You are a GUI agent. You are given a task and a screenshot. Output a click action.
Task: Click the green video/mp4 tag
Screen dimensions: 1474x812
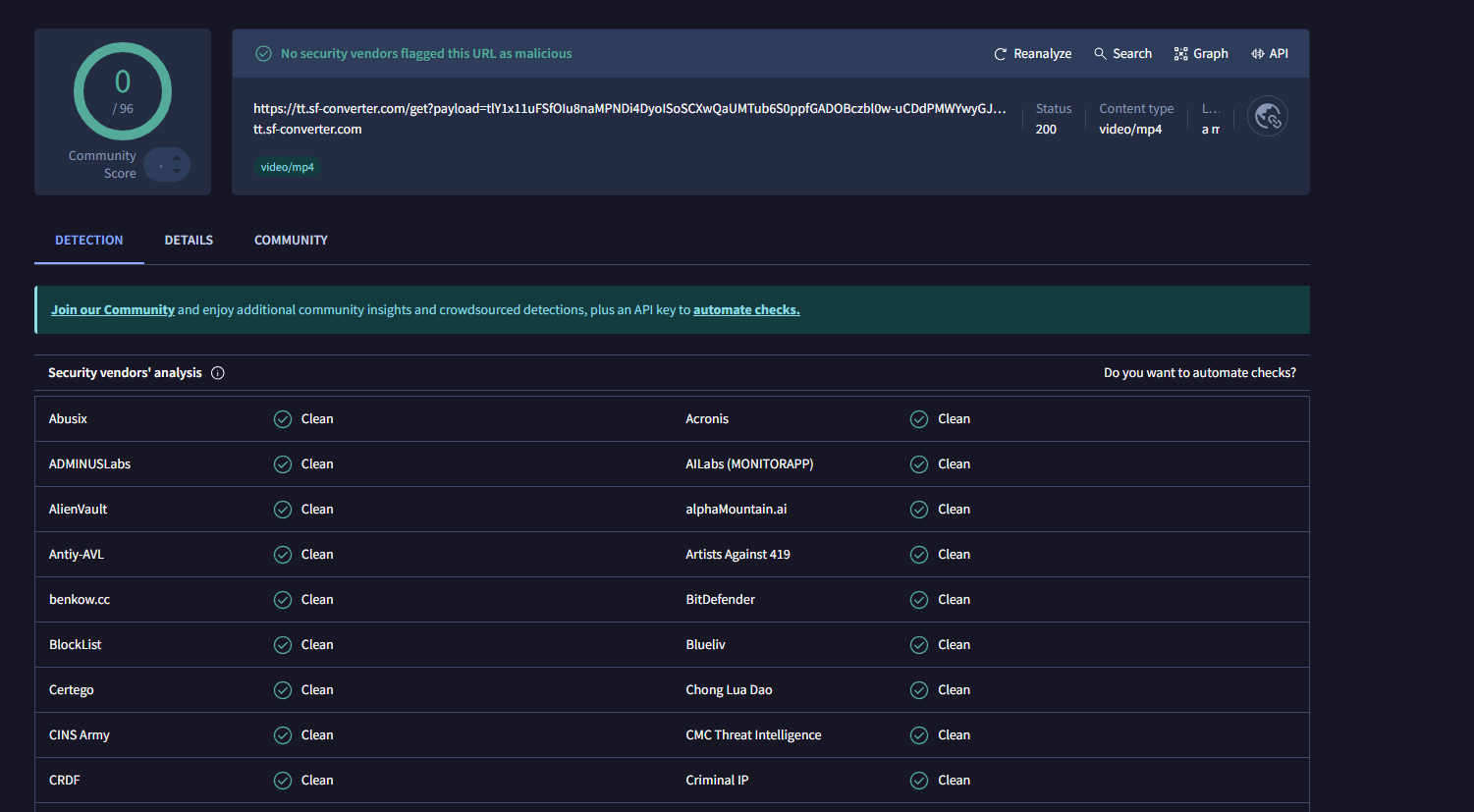tap(288, 168)
